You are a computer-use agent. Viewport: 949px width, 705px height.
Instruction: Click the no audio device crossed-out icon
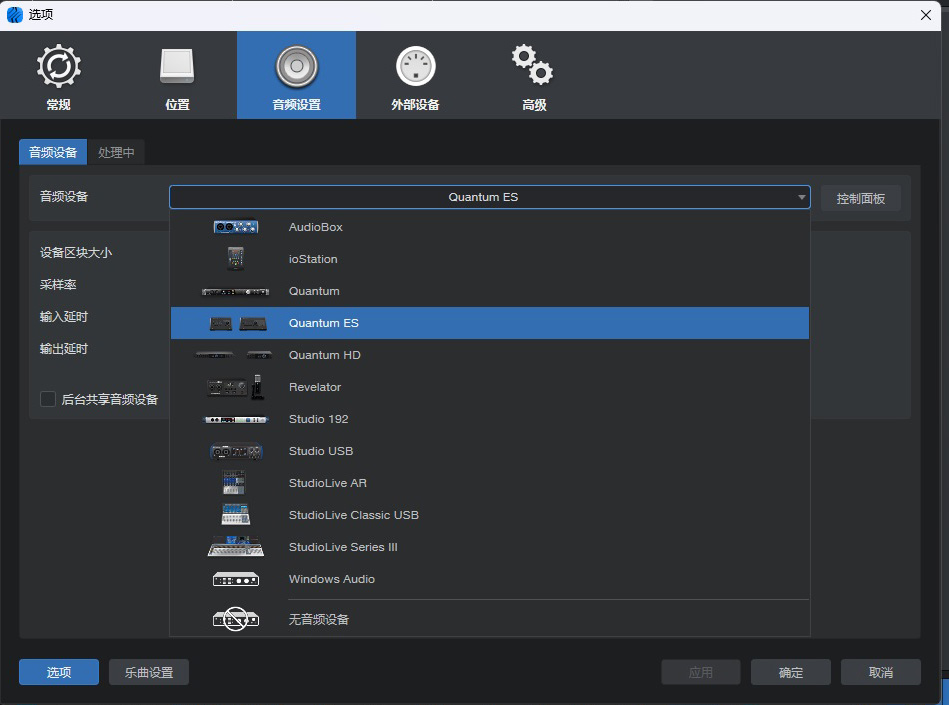[236, 620]
